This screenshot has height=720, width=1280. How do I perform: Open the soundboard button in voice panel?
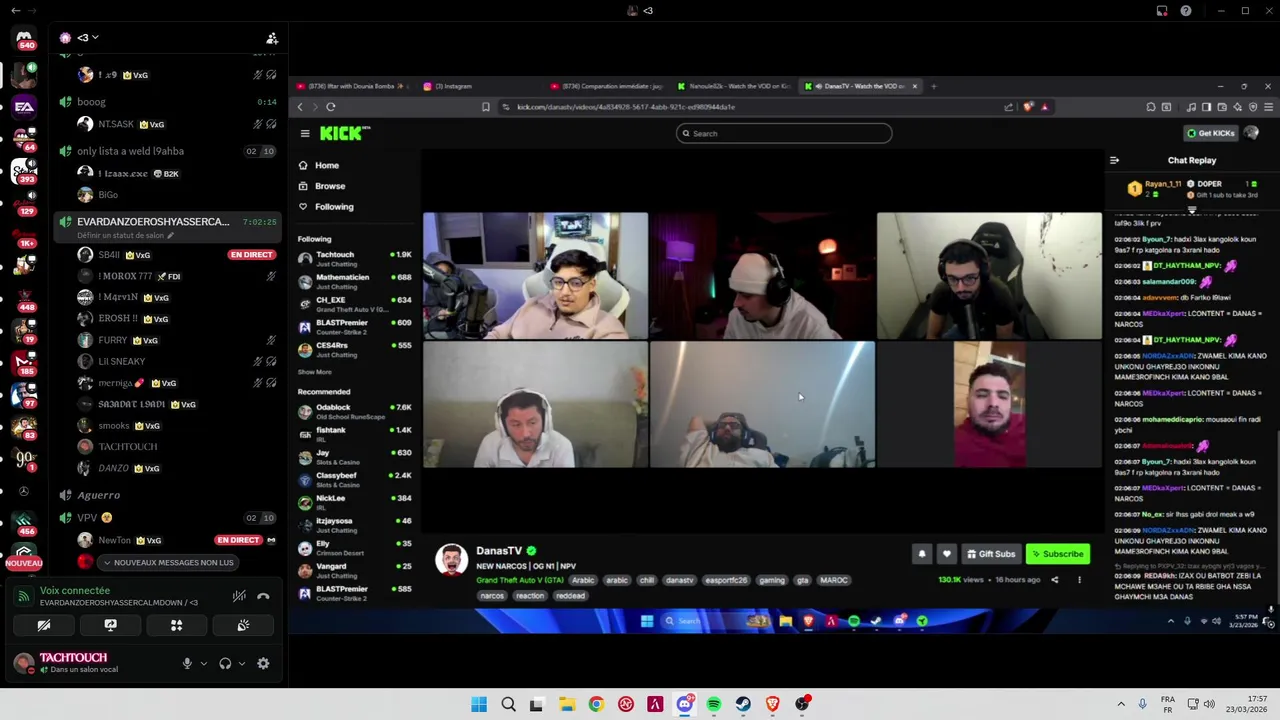click(243, 625)
